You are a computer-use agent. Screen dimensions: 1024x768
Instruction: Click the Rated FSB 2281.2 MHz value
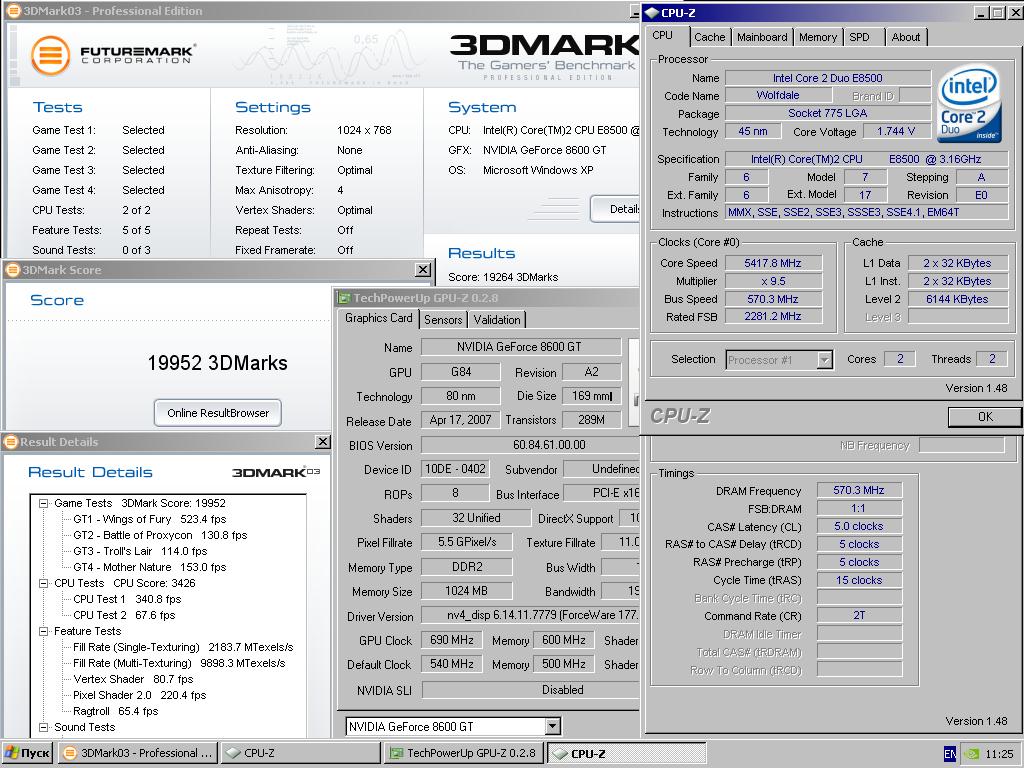click(773, 316)
